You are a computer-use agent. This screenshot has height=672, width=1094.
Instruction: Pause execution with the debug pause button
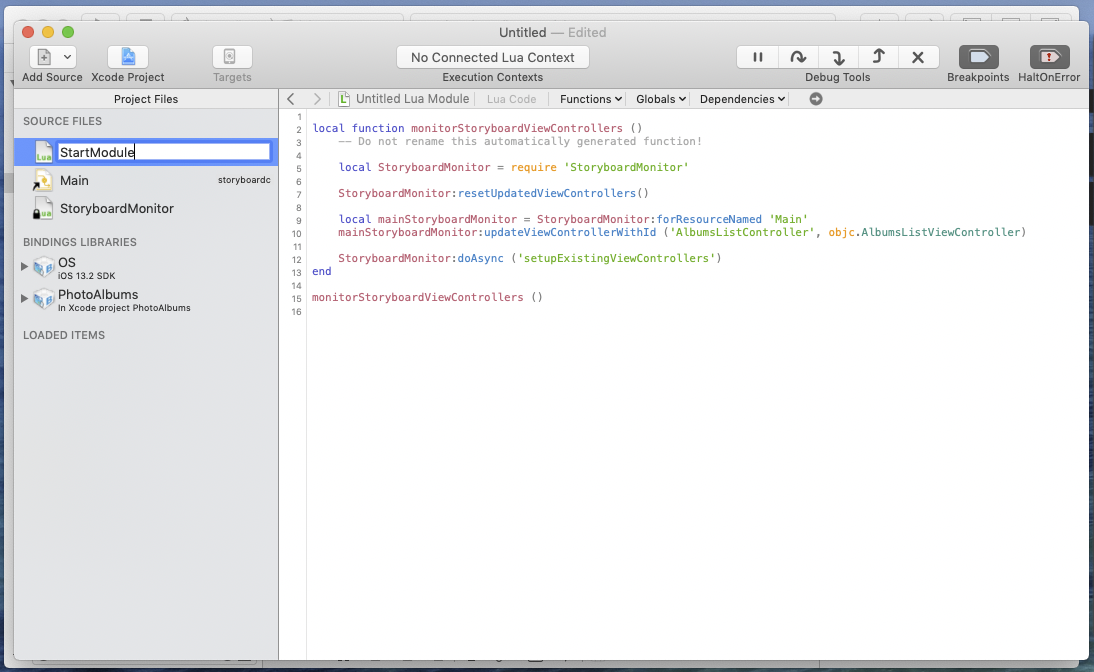click(x=758, y=57)
